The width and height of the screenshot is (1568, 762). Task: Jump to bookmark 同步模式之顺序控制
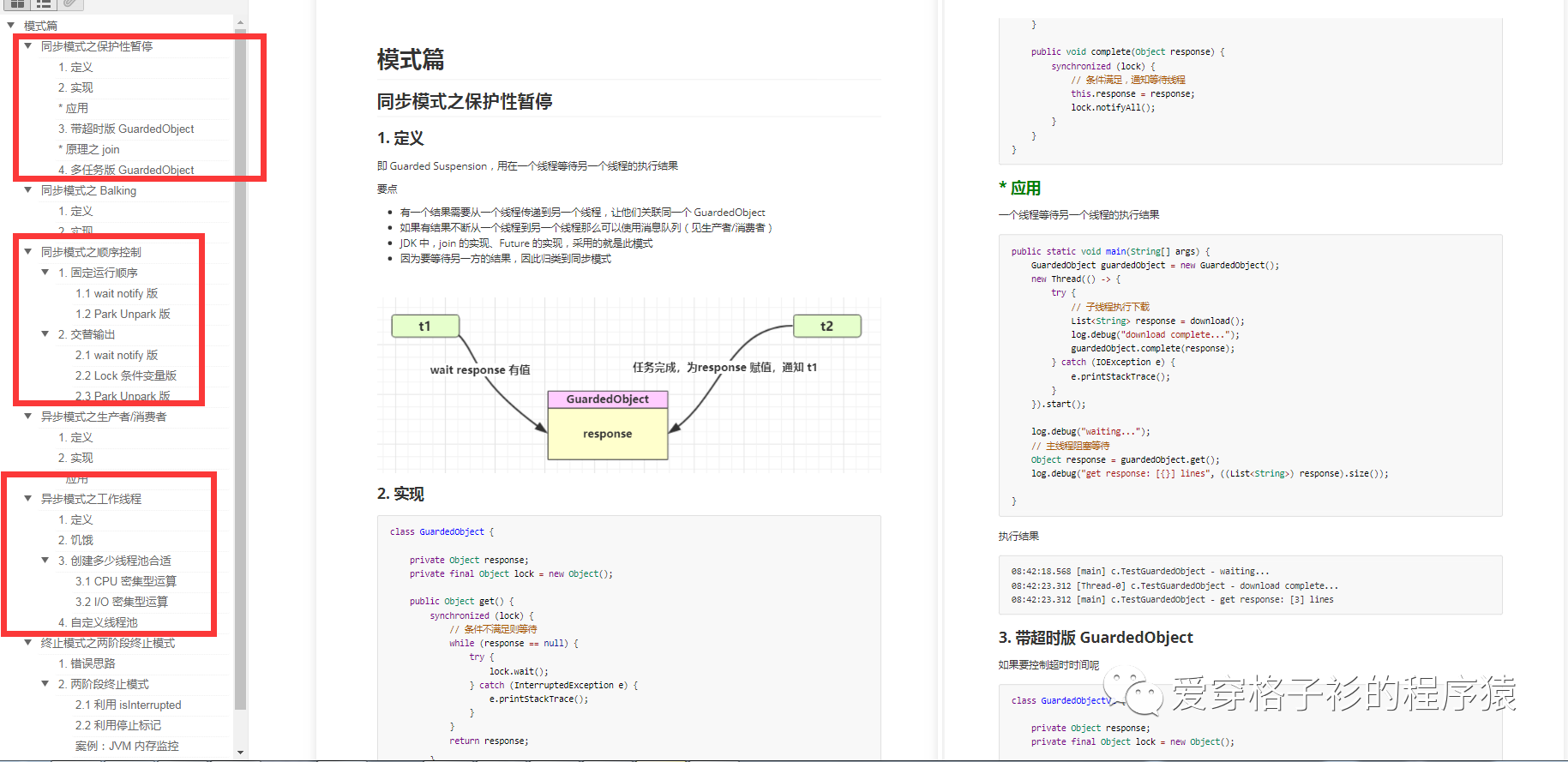91,252
